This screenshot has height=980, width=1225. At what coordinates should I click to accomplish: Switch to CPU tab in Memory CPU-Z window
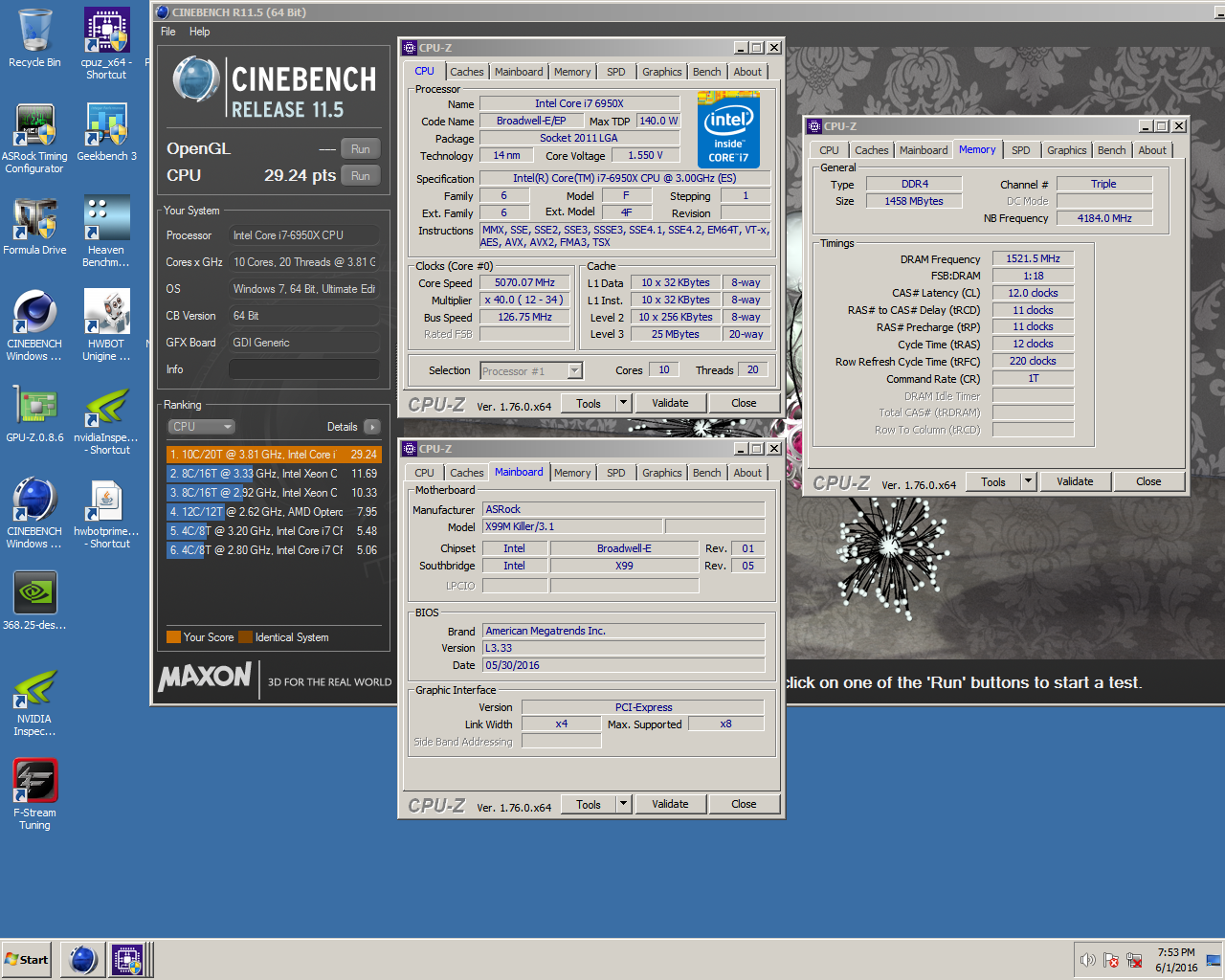(x=830, y=150)
